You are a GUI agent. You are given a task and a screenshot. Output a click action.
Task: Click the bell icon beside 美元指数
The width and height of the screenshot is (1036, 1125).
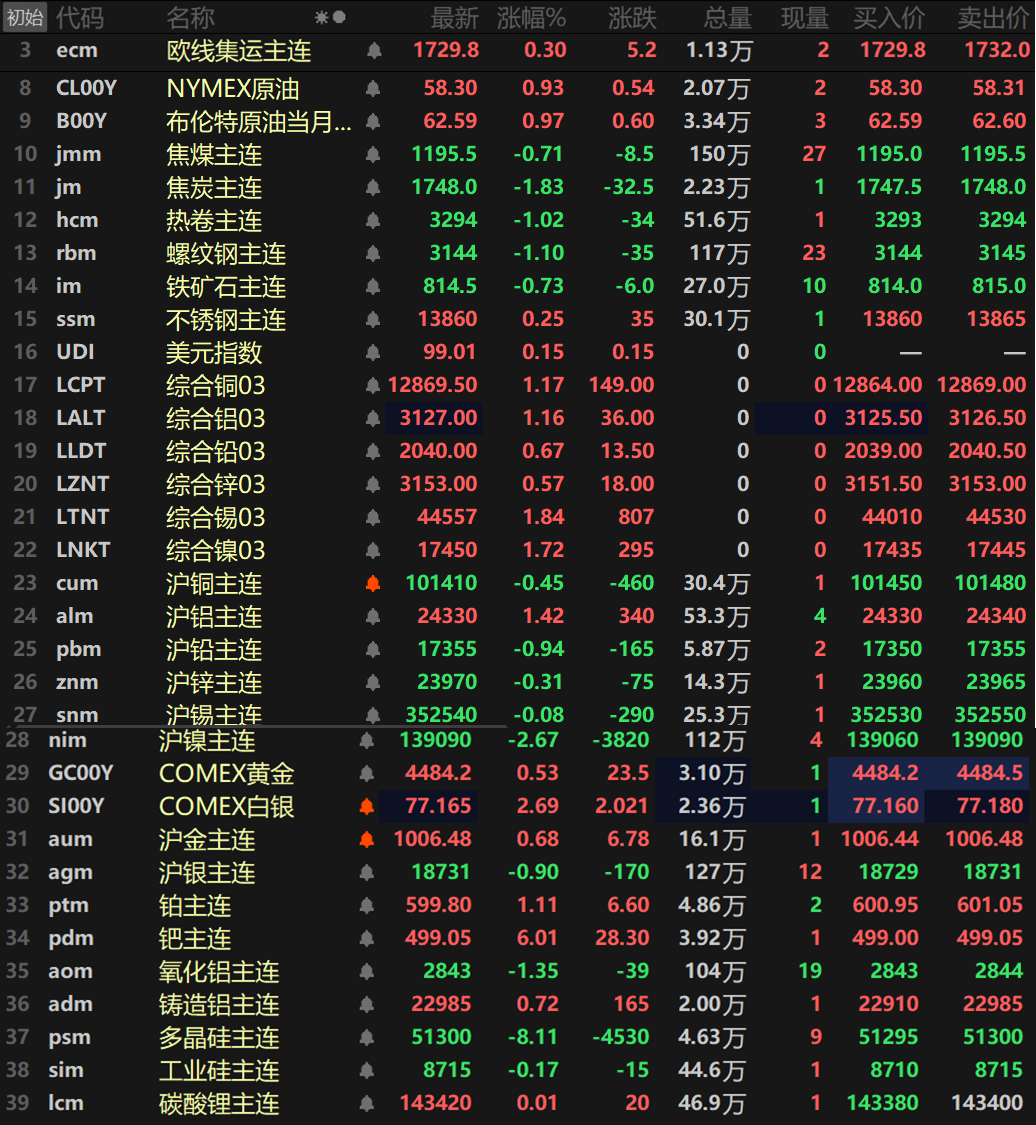(x=373, y=353)
